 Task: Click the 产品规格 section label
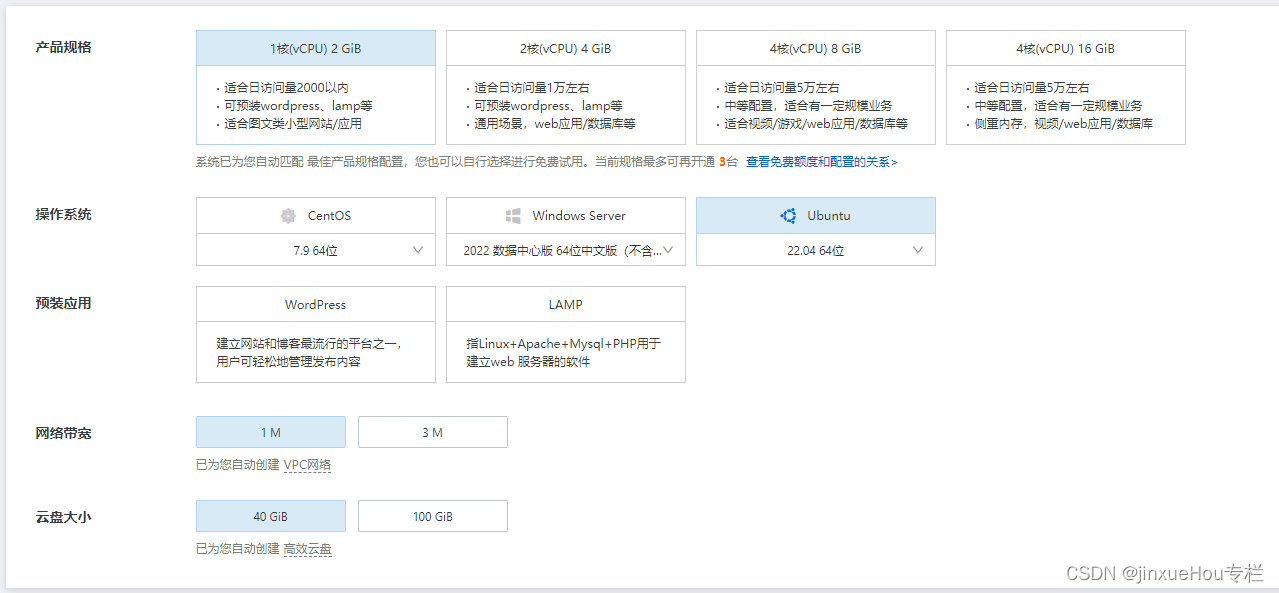[63, 47]
